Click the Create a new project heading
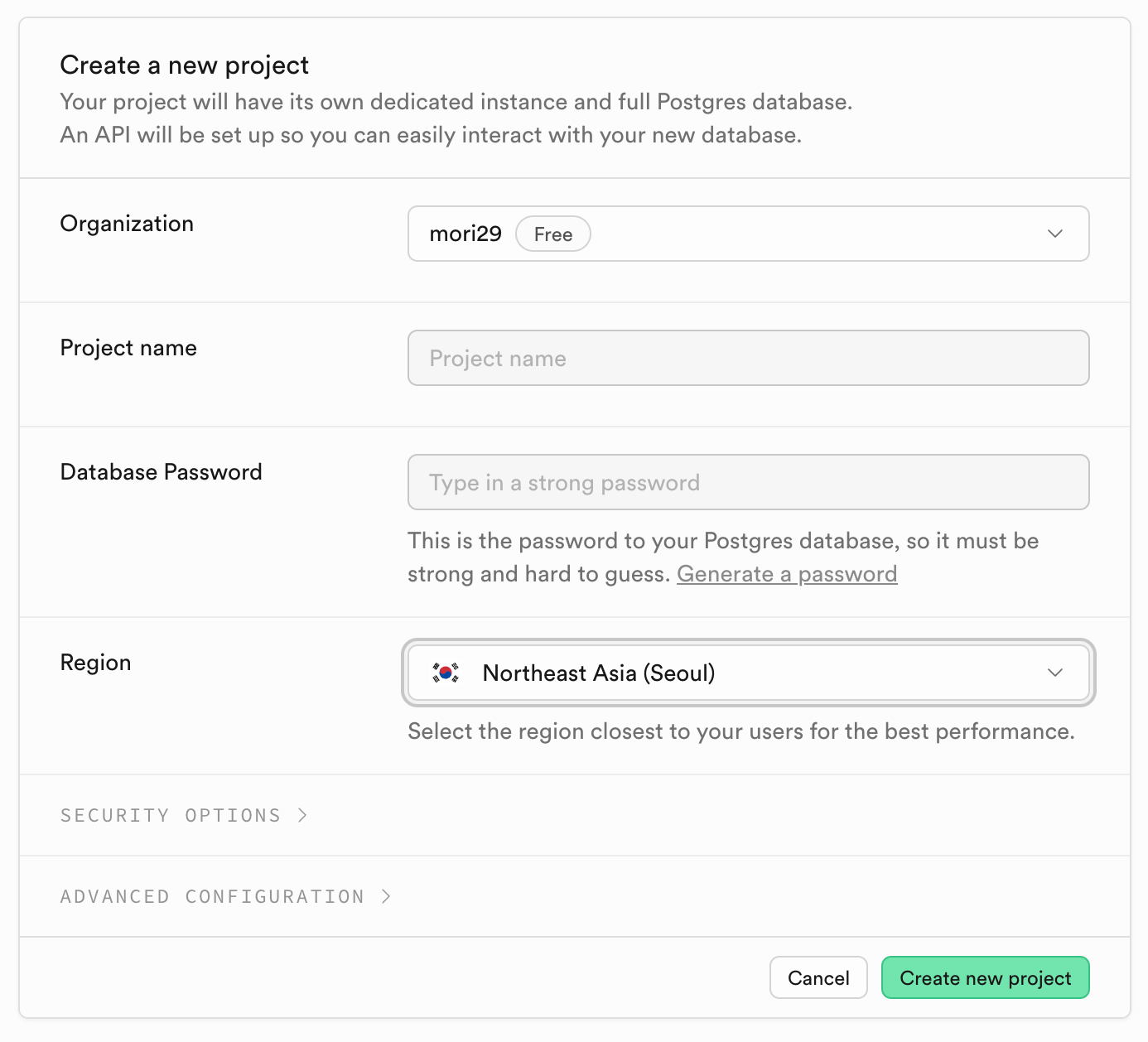The width and height of the screenshot is (1148, 1042). (x=184, y=65)
